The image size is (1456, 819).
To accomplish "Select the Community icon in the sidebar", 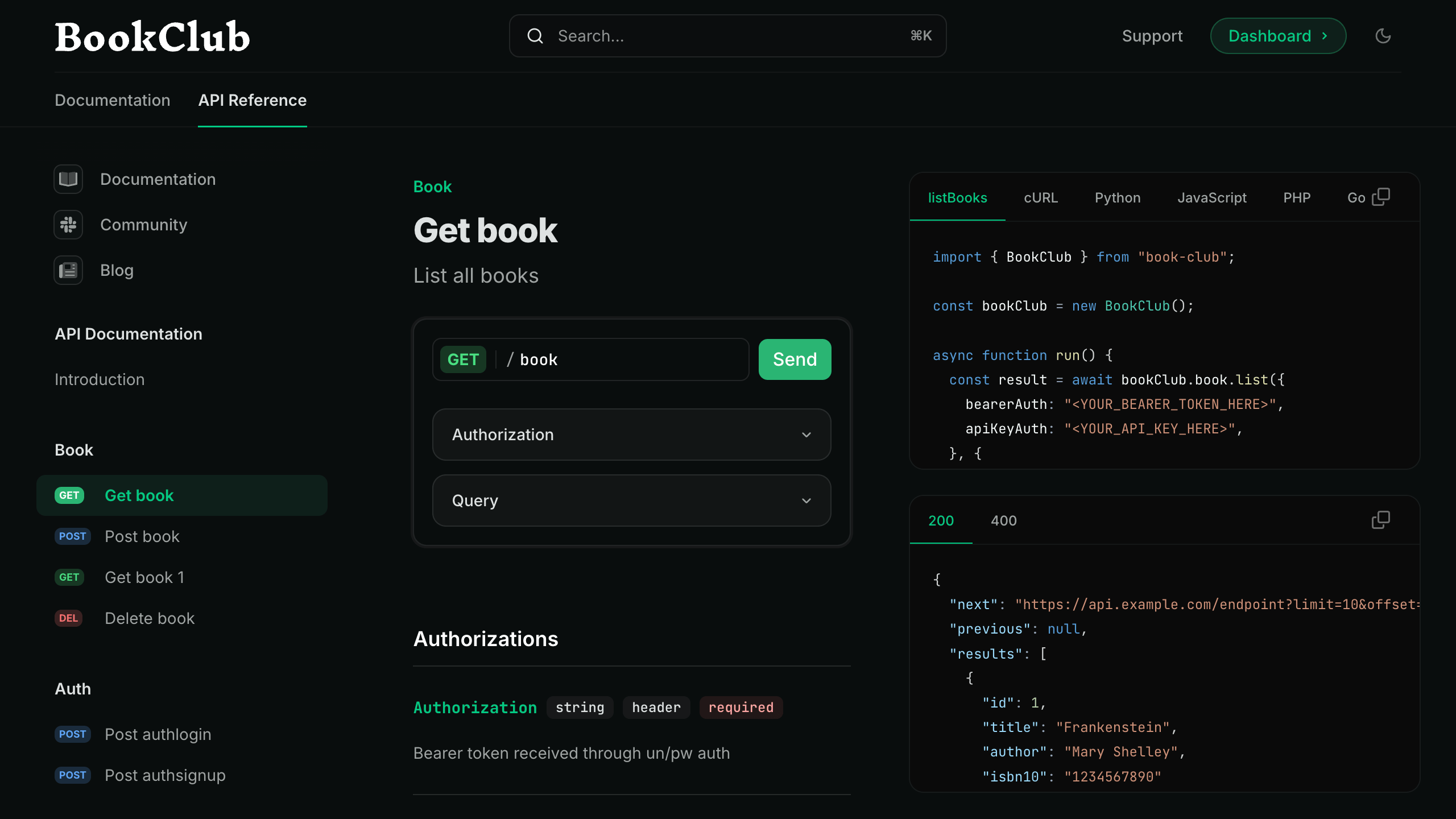I will pos(68,225).
